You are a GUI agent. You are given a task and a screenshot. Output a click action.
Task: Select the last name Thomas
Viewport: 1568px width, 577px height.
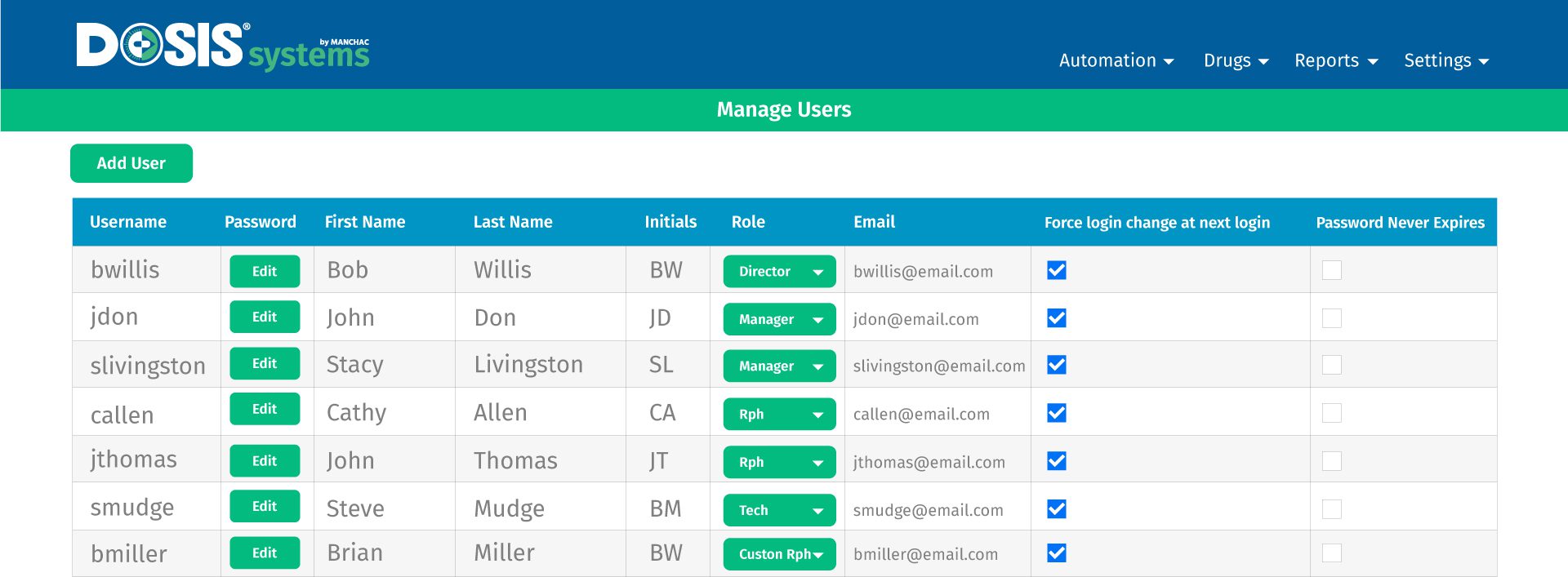516,460
